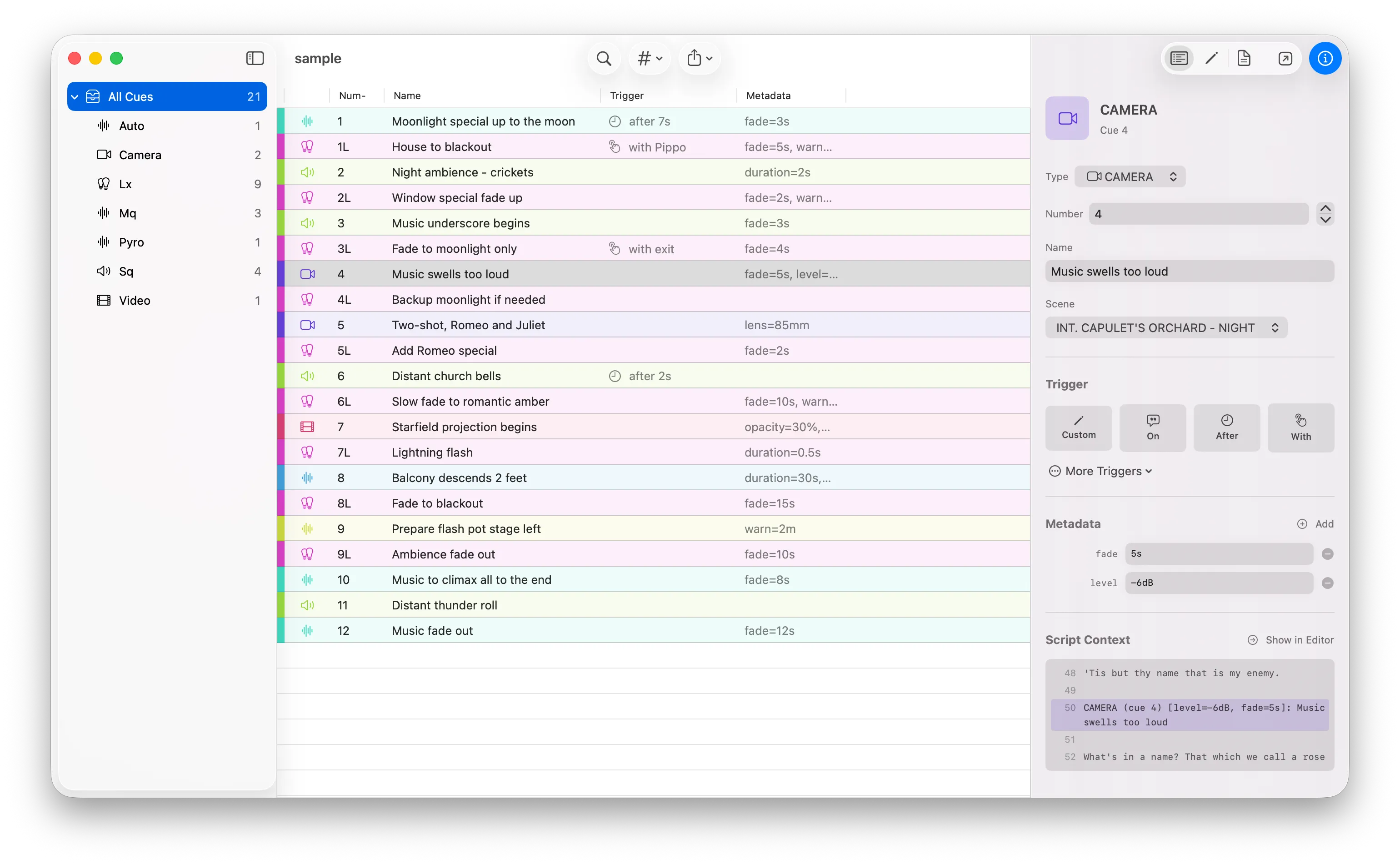Click script line 48 'Tis but thy name
1400x865 pixels.
(x=1190, y=674)
